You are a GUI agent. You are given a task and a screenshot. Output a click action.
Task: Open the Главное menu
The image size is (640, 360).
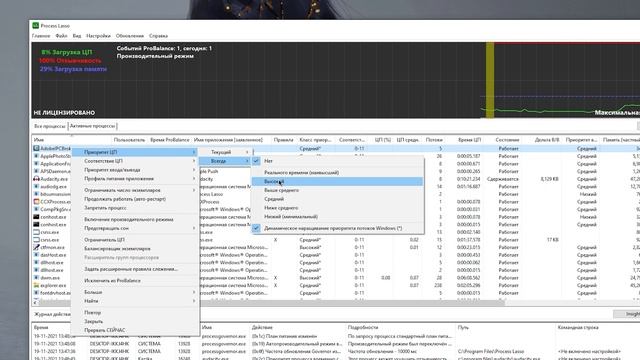[41, 36]
